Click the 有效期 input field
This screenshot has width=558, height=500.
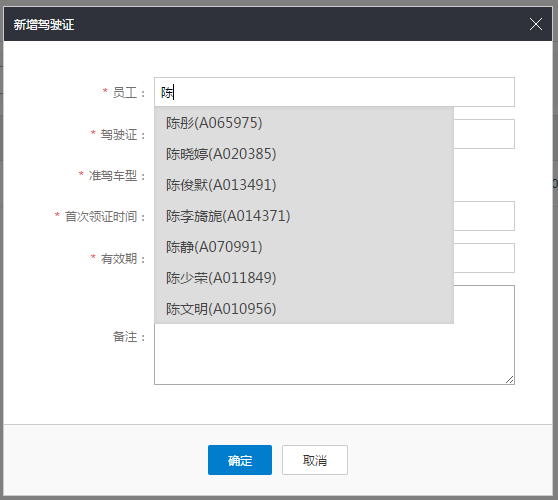[x=484, y=258]
